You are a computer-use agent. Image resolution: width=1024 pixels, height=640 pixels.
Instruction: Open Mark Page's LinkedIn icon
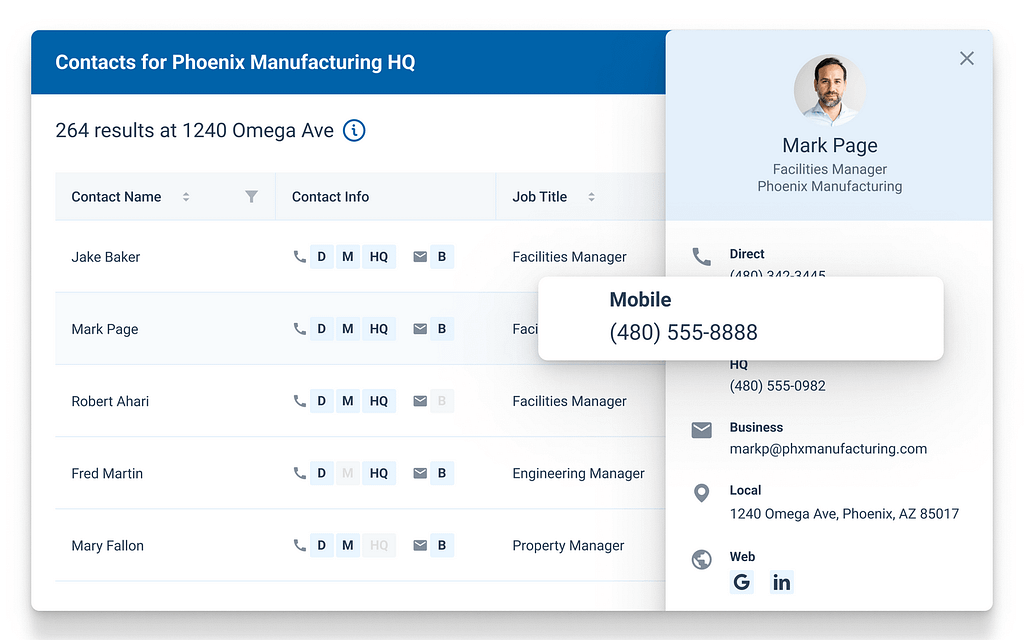[x=781, y=582]
